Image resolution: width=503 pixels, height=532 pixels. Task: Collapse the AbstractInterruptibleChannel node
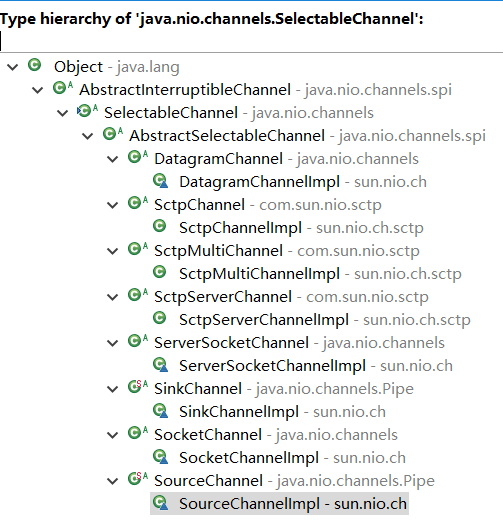pyautogui.click(x=37, y=90)
